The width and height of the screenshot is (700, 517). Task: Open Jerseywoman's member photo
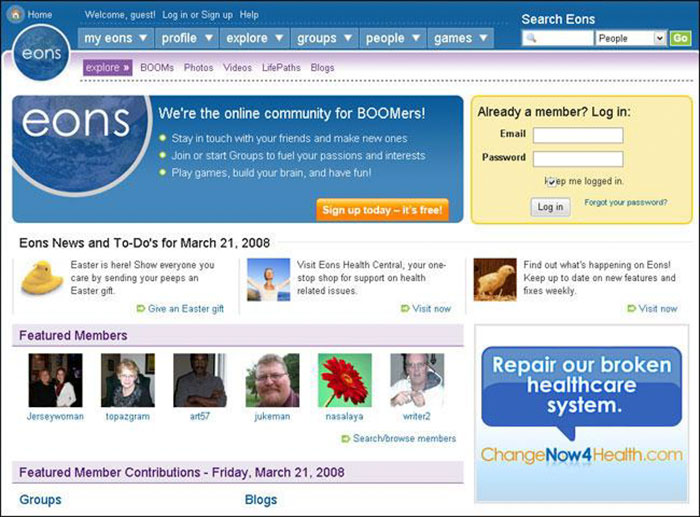point(55,380)
